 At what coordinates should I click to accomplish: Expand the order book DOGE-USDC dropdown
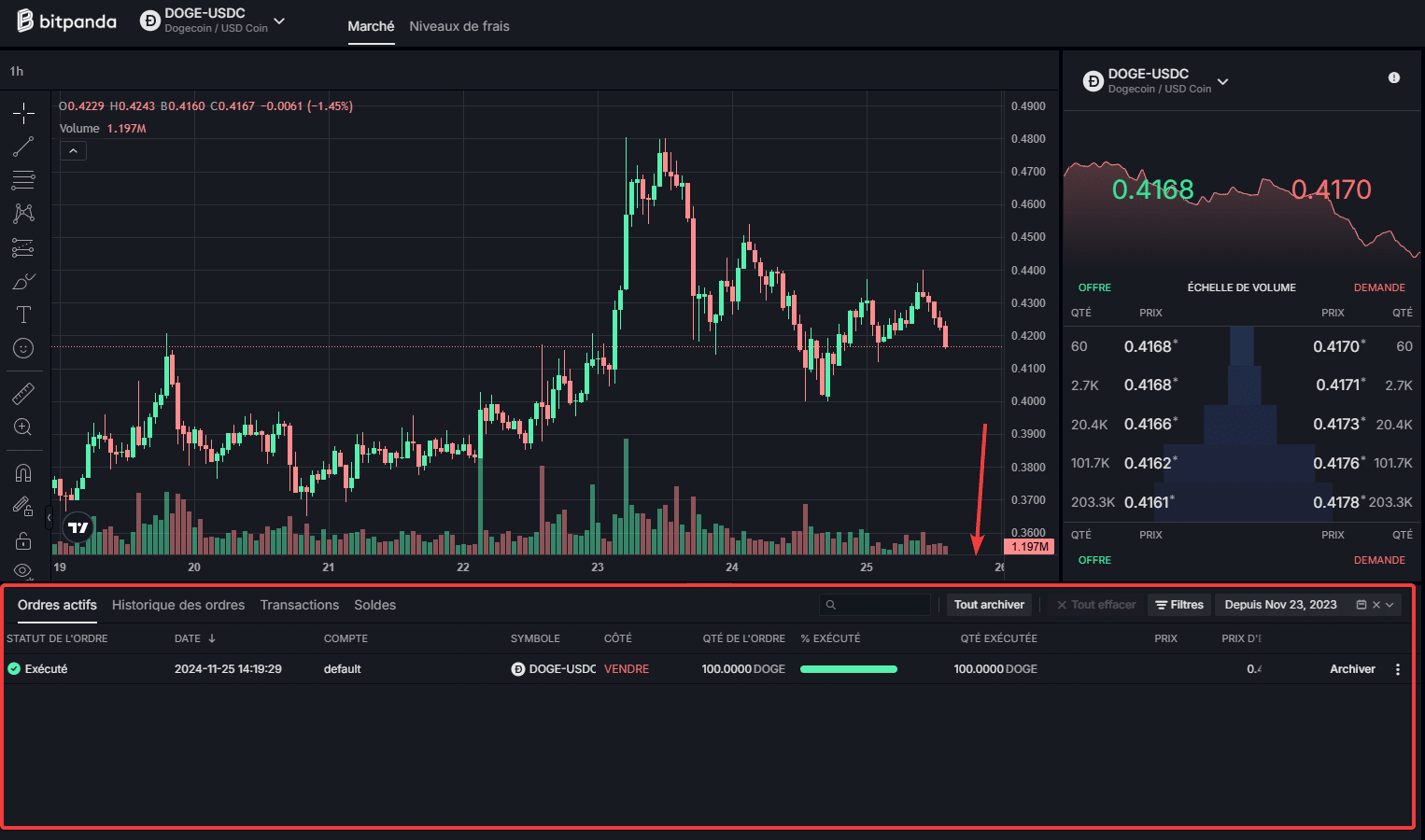1222,81
